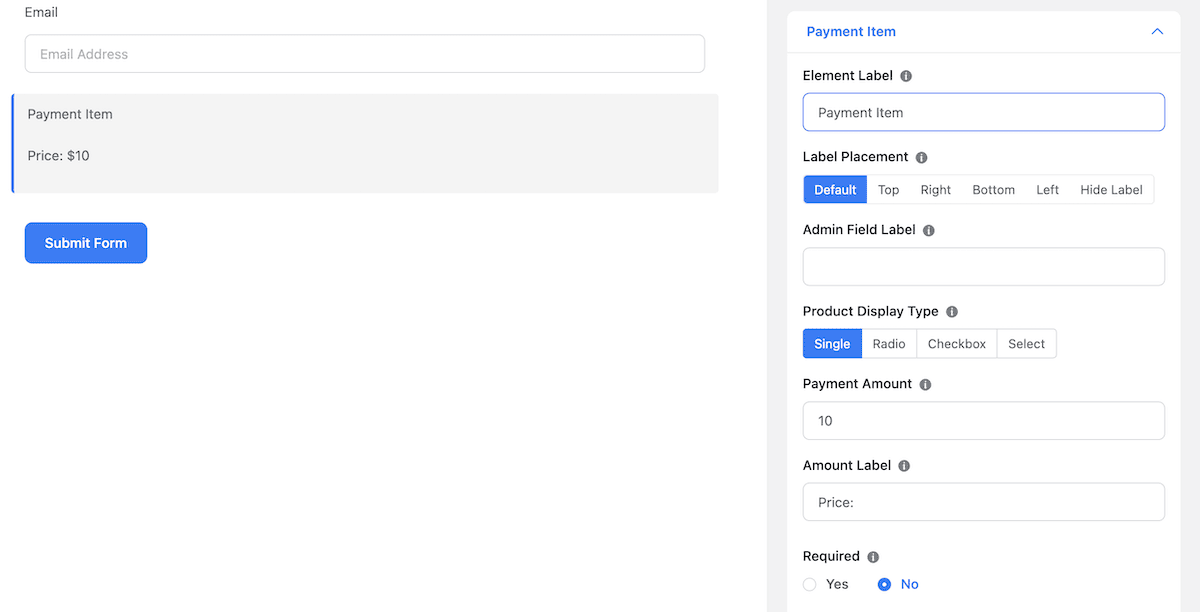Click the Payment Item panel header title

tap(851, 32)
